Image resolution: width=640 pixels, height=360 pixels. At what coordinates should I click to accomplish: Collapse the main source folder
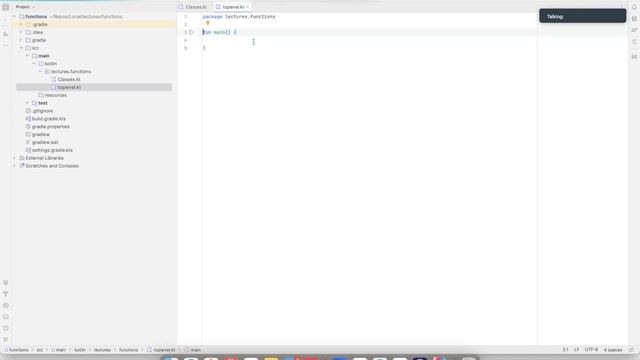[x=28, y=56]
